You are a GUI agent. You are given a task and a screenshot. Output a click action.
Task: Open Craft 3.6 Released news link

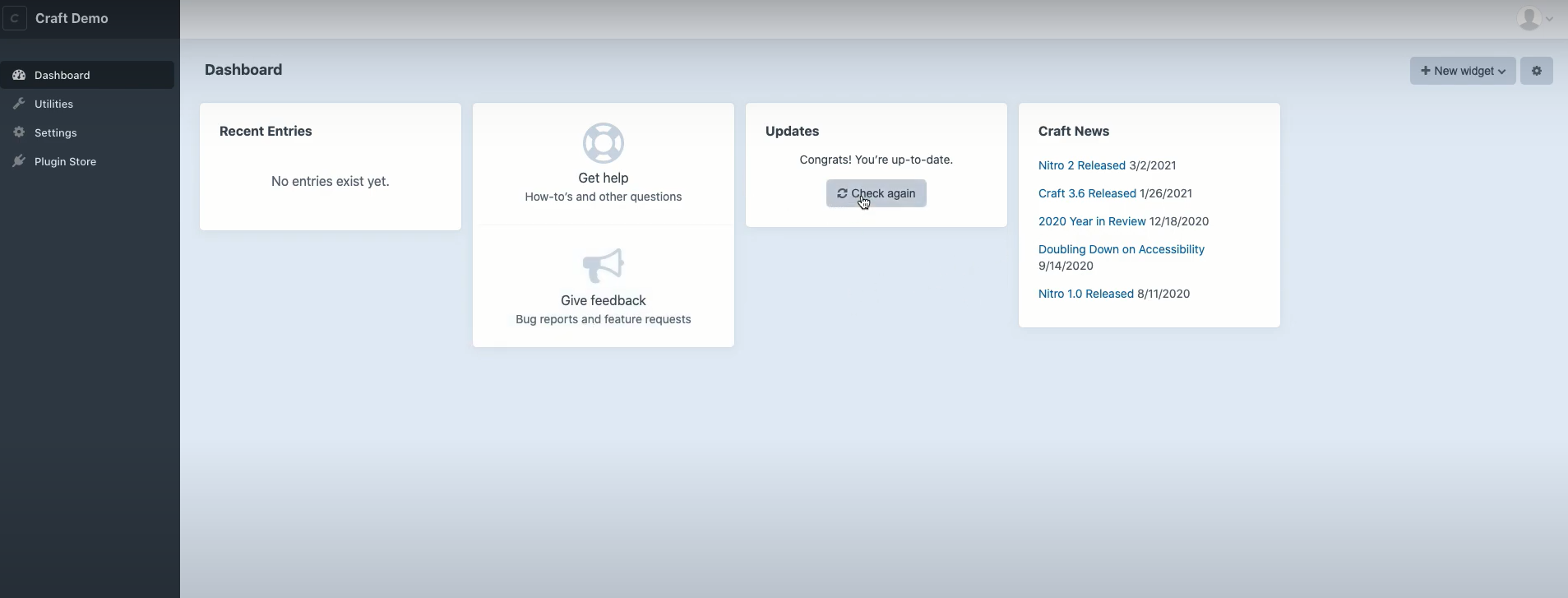pyautogui.click(x=1087, y=193)
